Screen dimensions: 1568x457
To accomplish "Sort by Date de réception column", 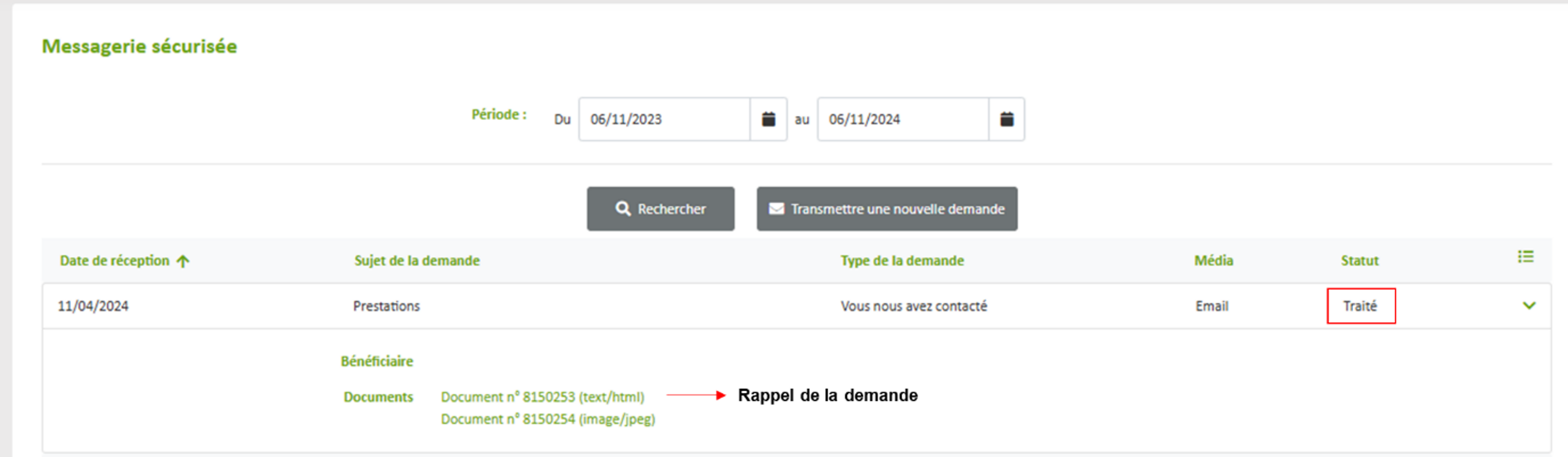I will [x=114, y=261].
